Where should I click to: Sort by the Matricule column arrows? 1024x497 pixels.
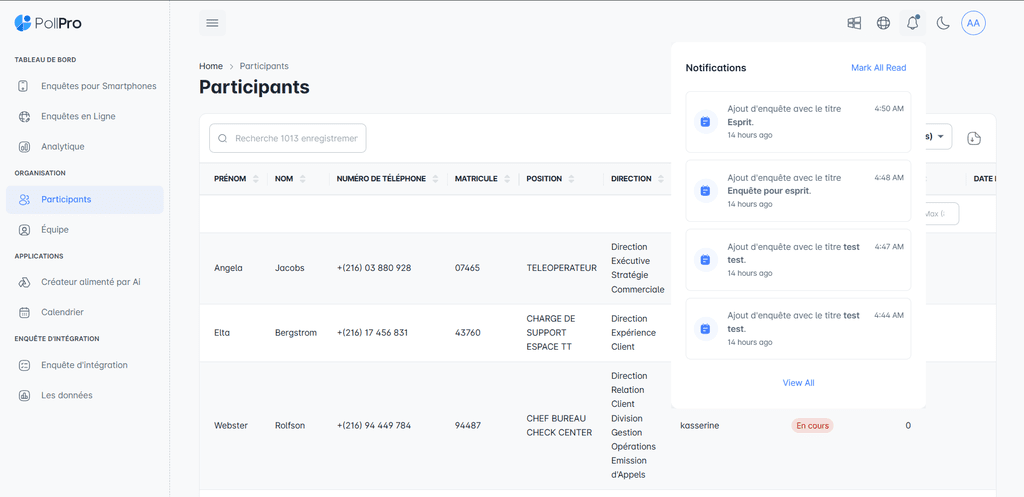click(x=506, y=179)
